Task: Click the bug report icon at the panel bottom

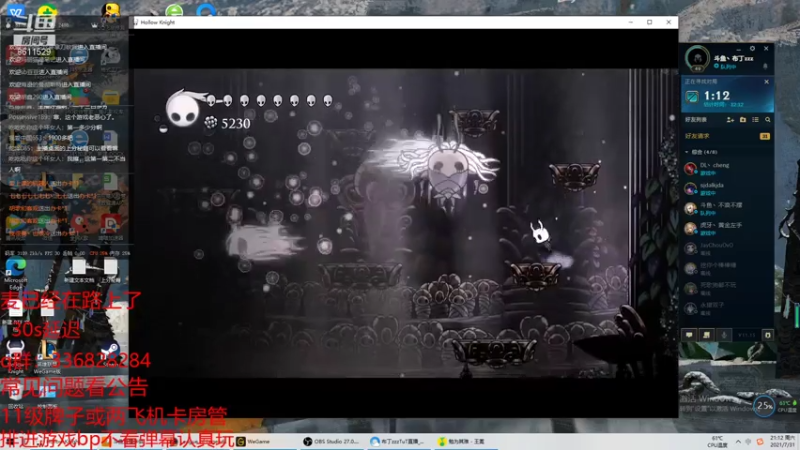Action: point(767,335)
